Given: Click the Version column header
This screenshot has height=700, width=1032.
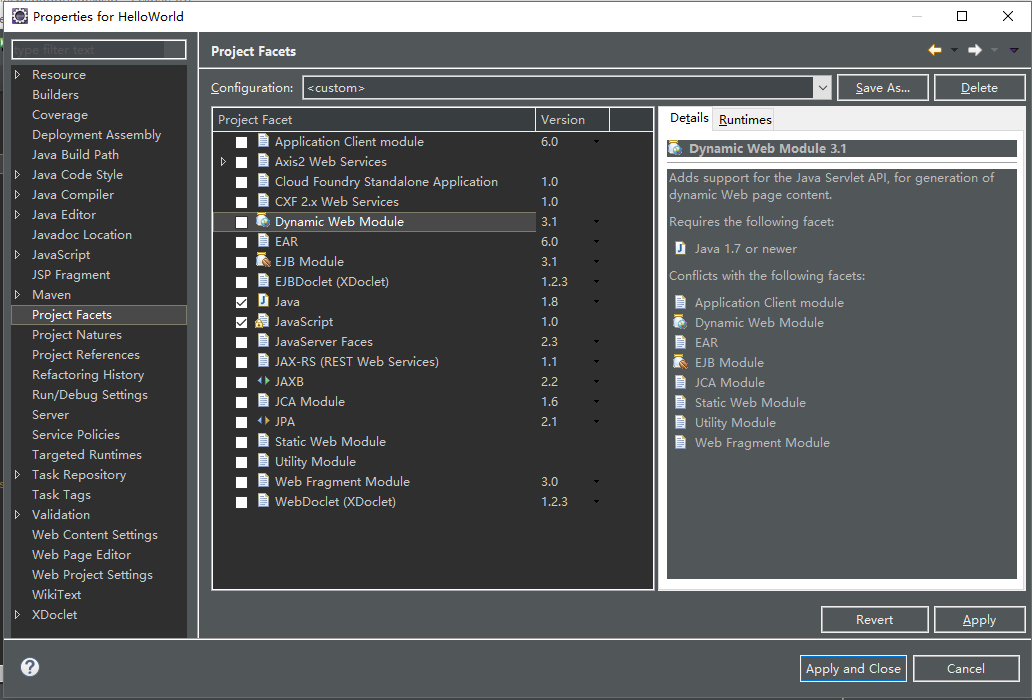Looking at the screenshot, I should point(573,119).
